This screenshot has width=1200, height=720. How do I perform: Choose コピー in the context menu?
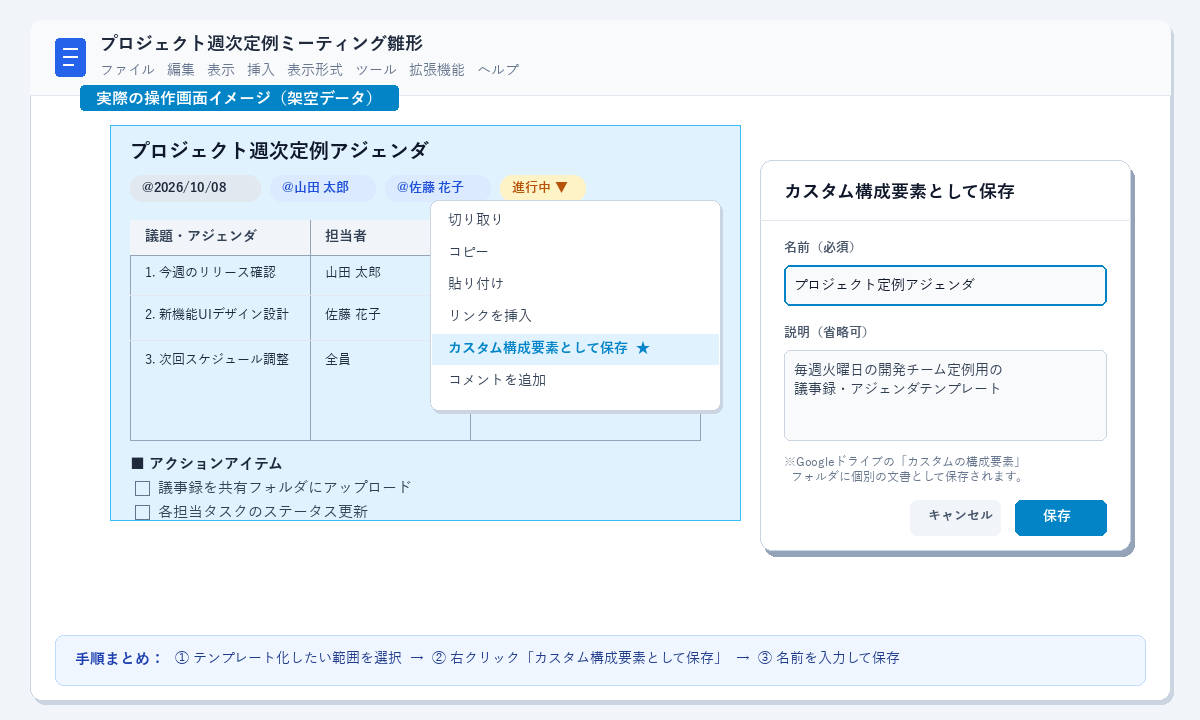pyautogui.click(x=575, y=252)
